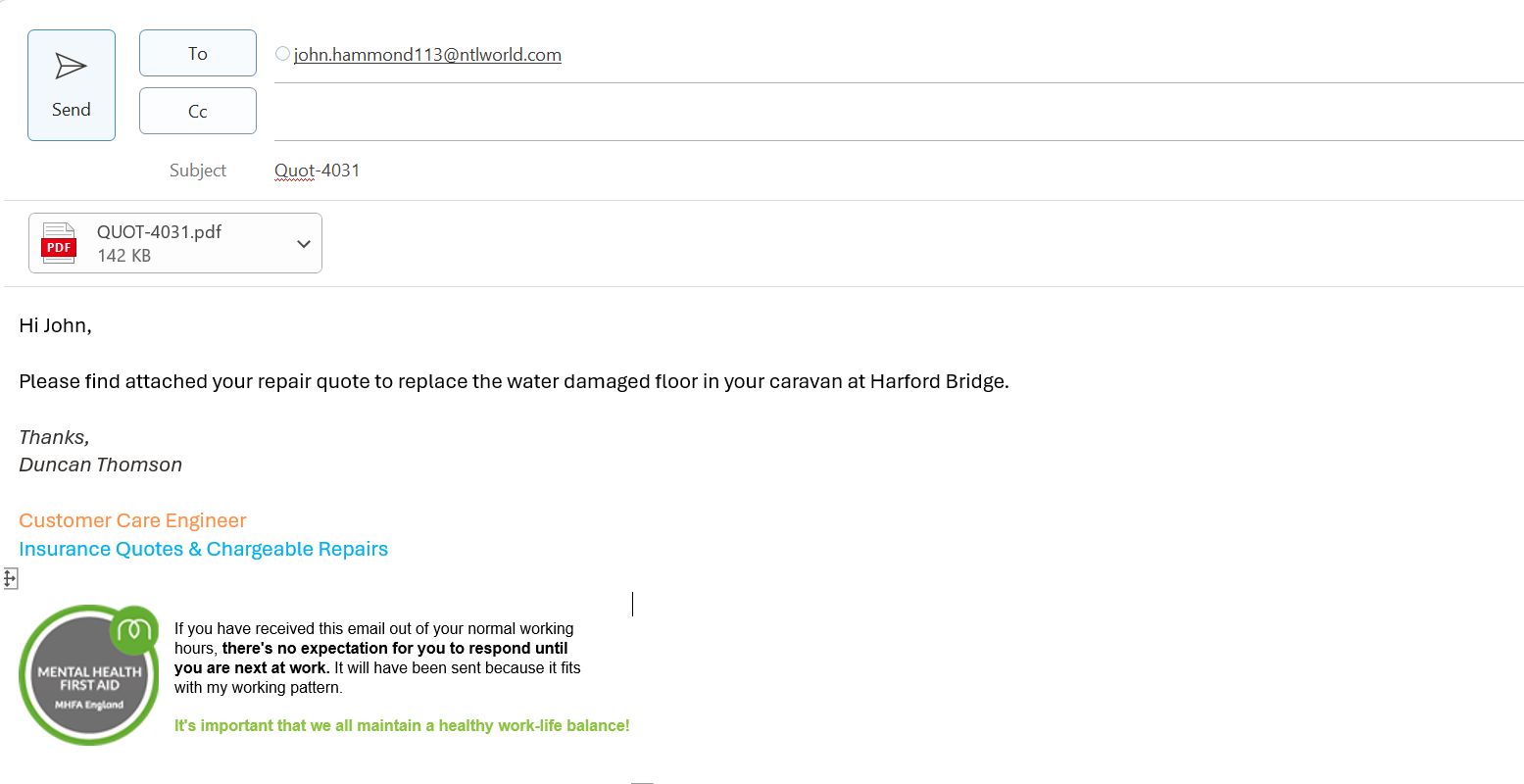Click the italic "Thanks," sign-off line
Image resolution: width=1524 pixels, height=784 pixels.
pyautogui.click(x=54, y=437)
